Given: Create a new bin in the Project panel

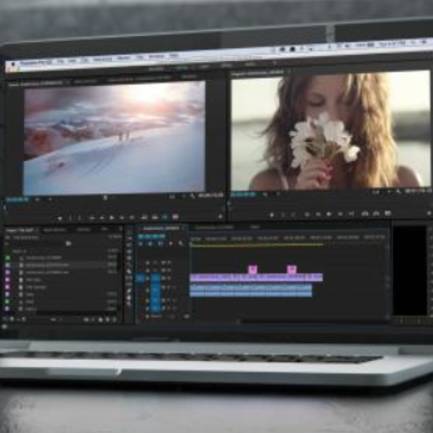Looking at the screenshot, I should 100,320.
